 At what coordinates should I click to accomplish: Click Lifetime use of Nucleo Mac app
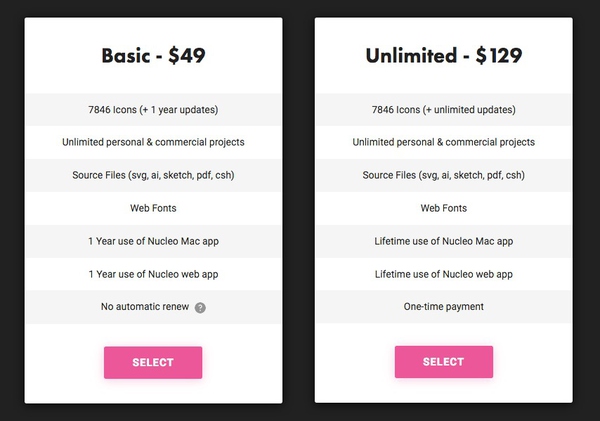[x=444, y=241]
